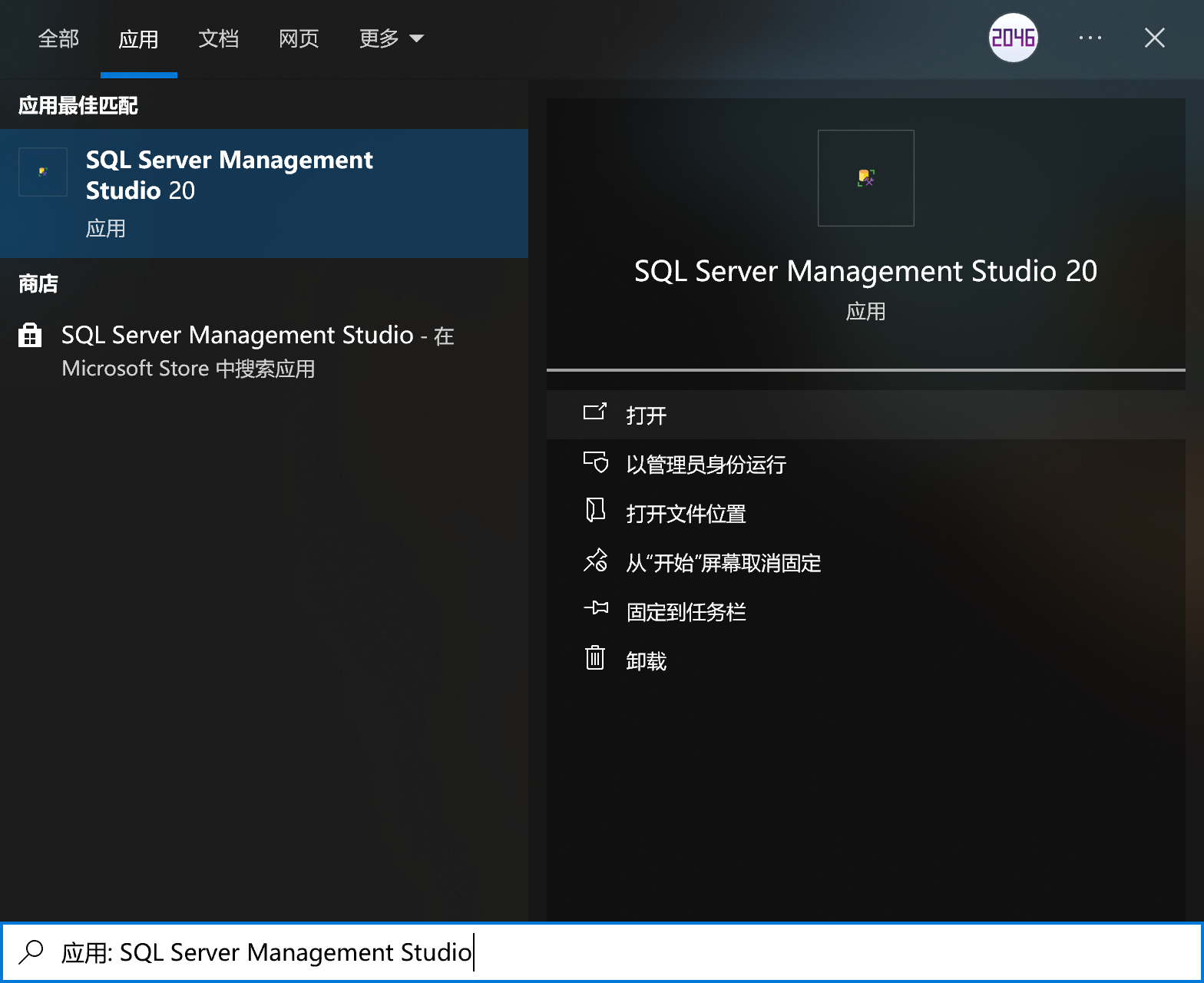
Task: Search SQL Server Management Studio in Microsoft Store
Action: tap(257, 351)
